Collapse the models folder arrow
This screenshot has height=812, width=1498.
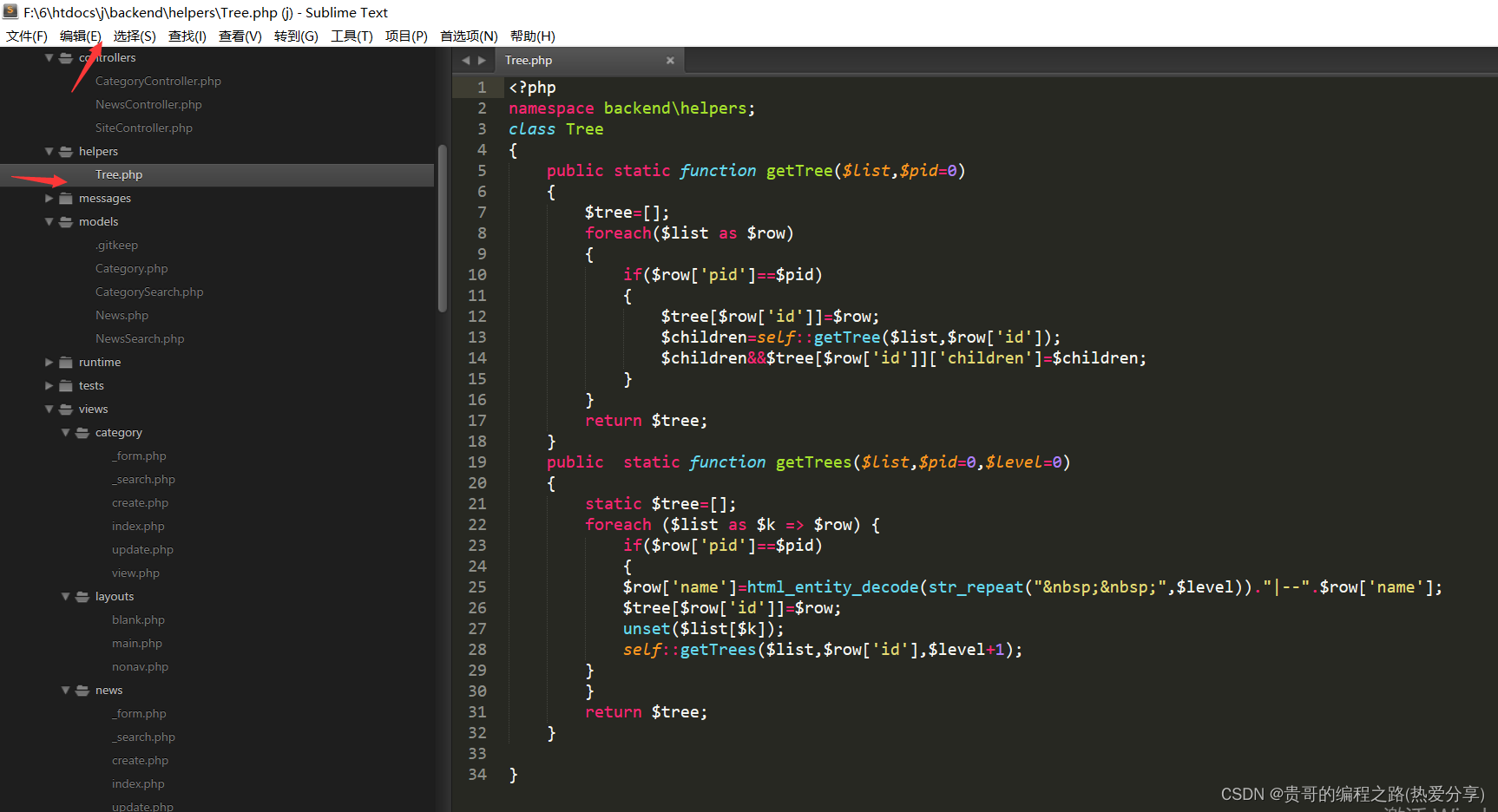coord(49,222)
